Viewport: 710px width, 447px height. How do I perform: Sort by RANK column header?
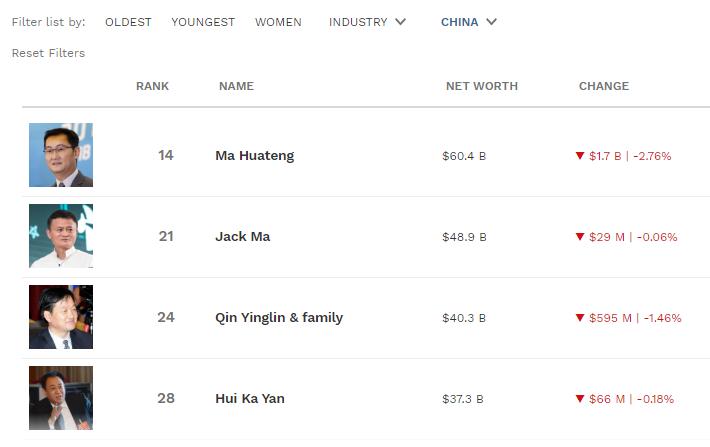[x=152, y=86]
